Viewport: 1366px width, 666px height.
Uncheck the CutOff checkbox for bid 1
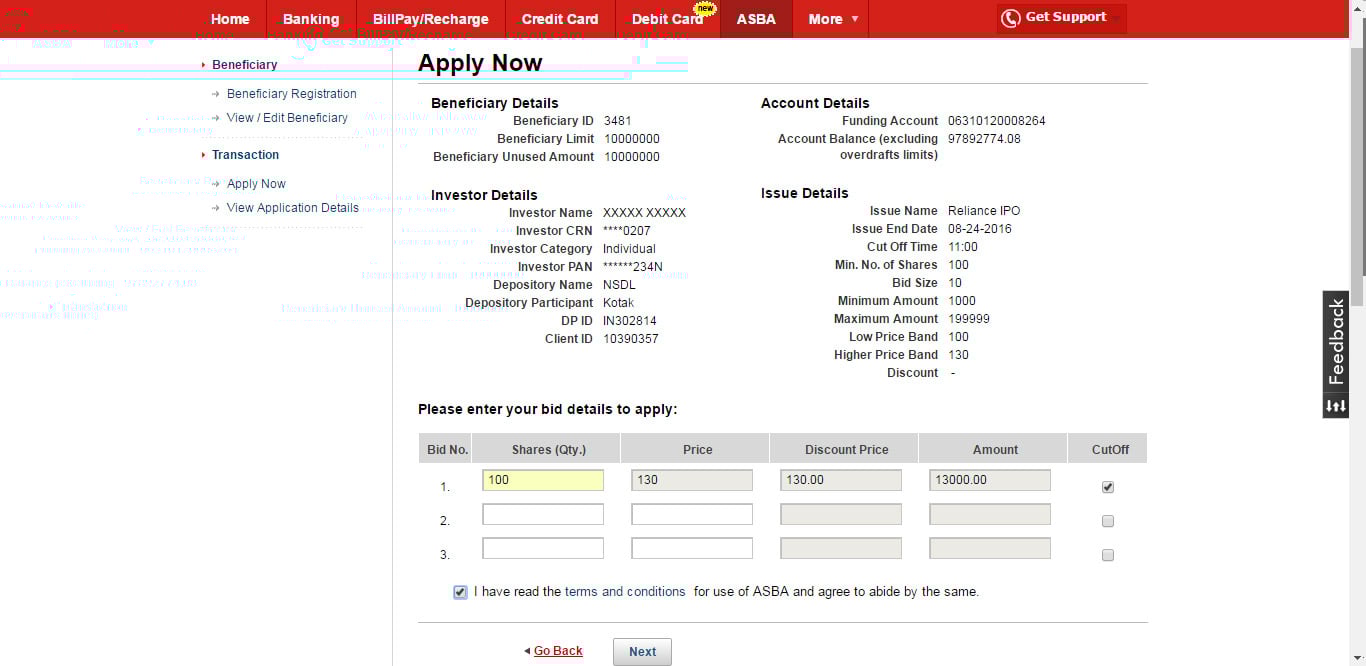coord(1107,487)
